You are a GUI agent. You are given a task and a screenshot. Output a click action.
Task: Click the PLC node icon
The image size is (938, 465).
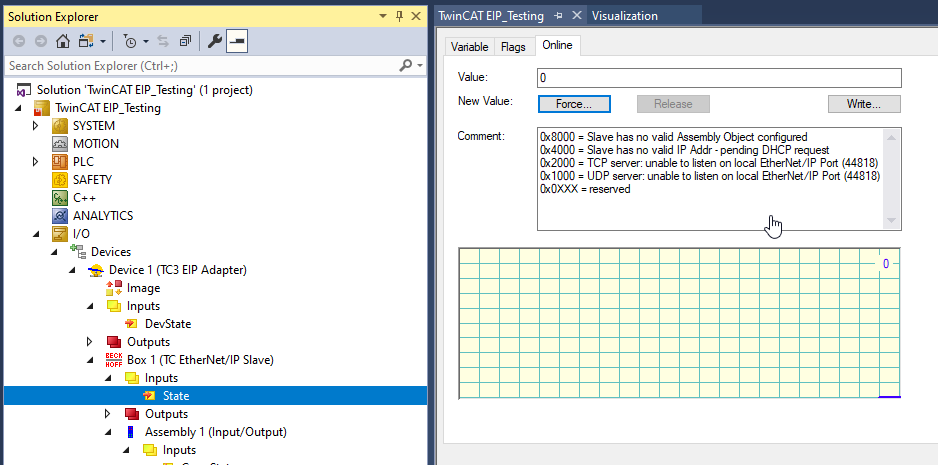(59, 162)
